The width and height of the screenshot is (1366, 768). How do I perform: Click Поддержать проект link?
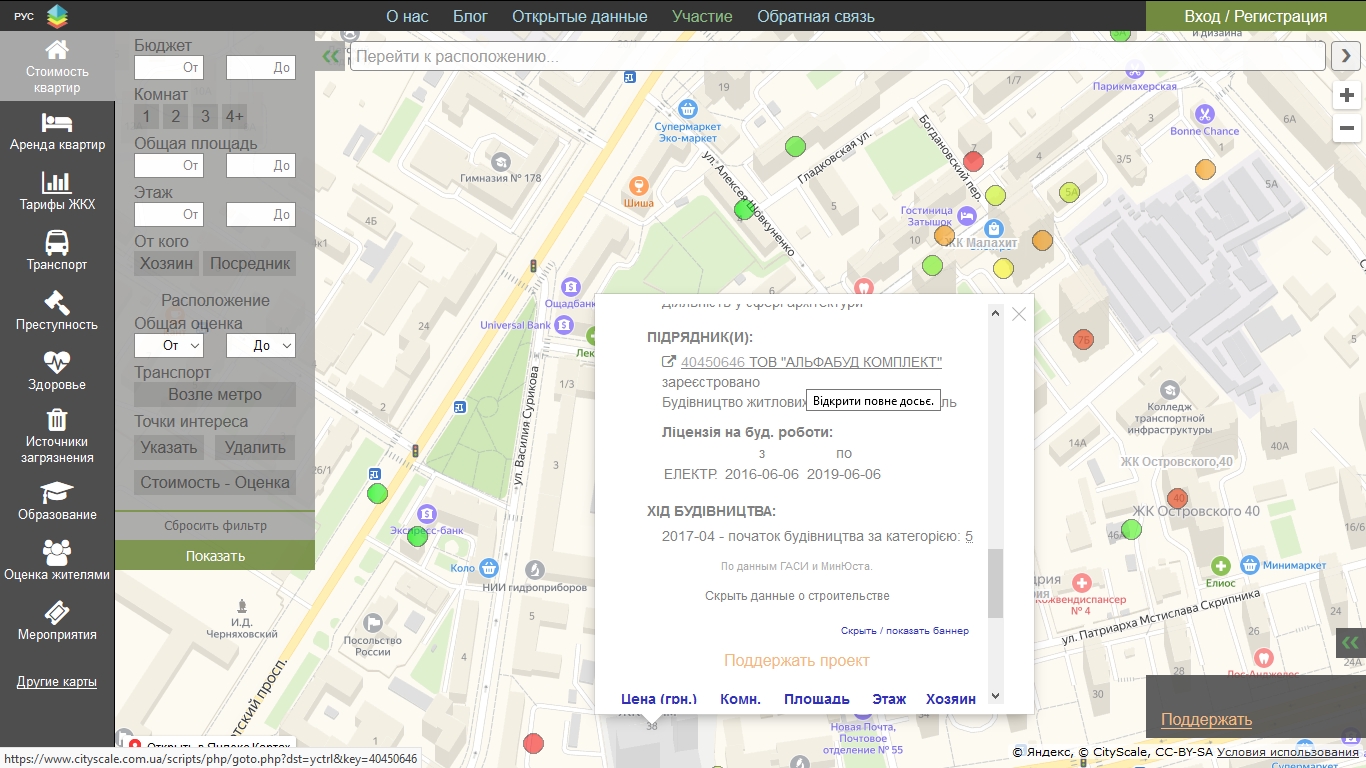(x=797, y=660)
